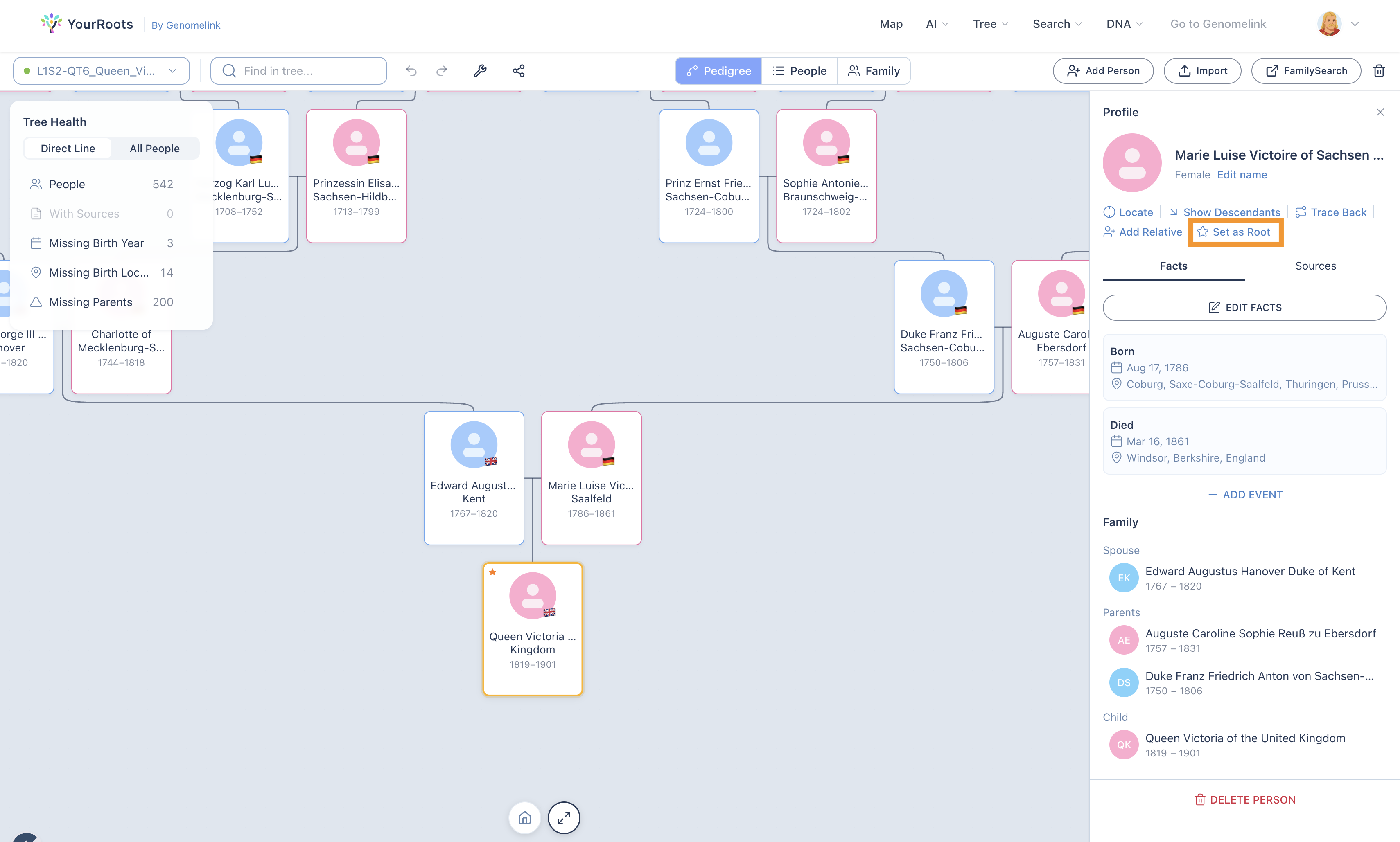Click the share tree icon
Viewport: 1400px width, 842px height.
point(518,71)
